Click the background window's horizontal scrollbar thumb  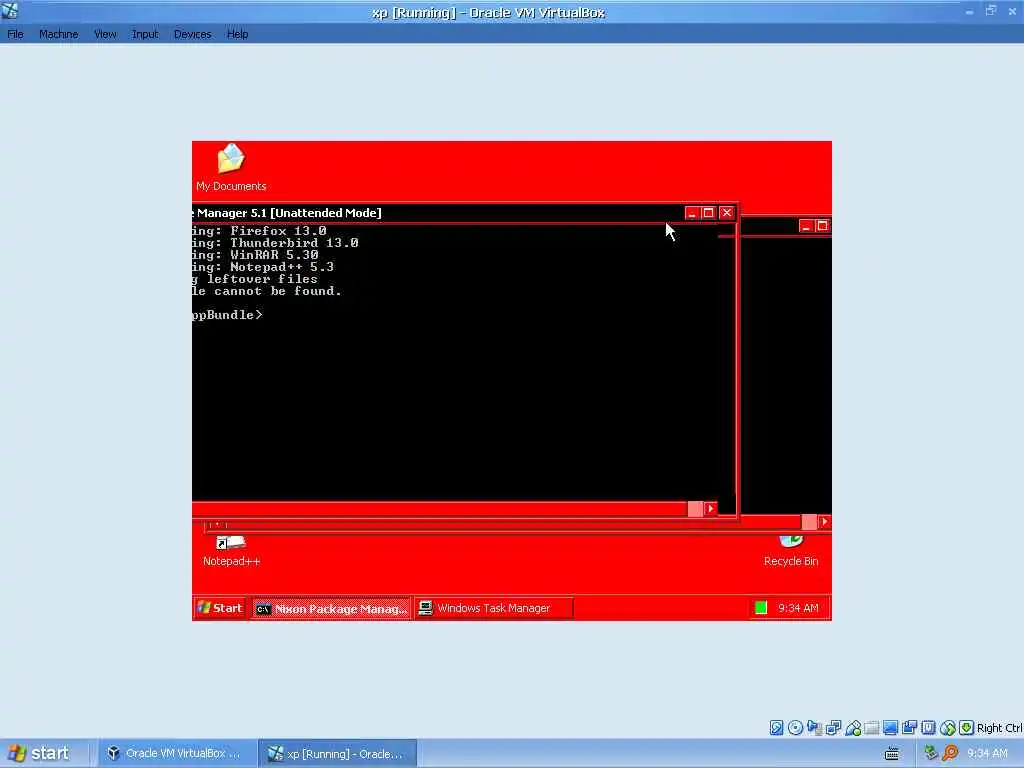pos(808,521)
